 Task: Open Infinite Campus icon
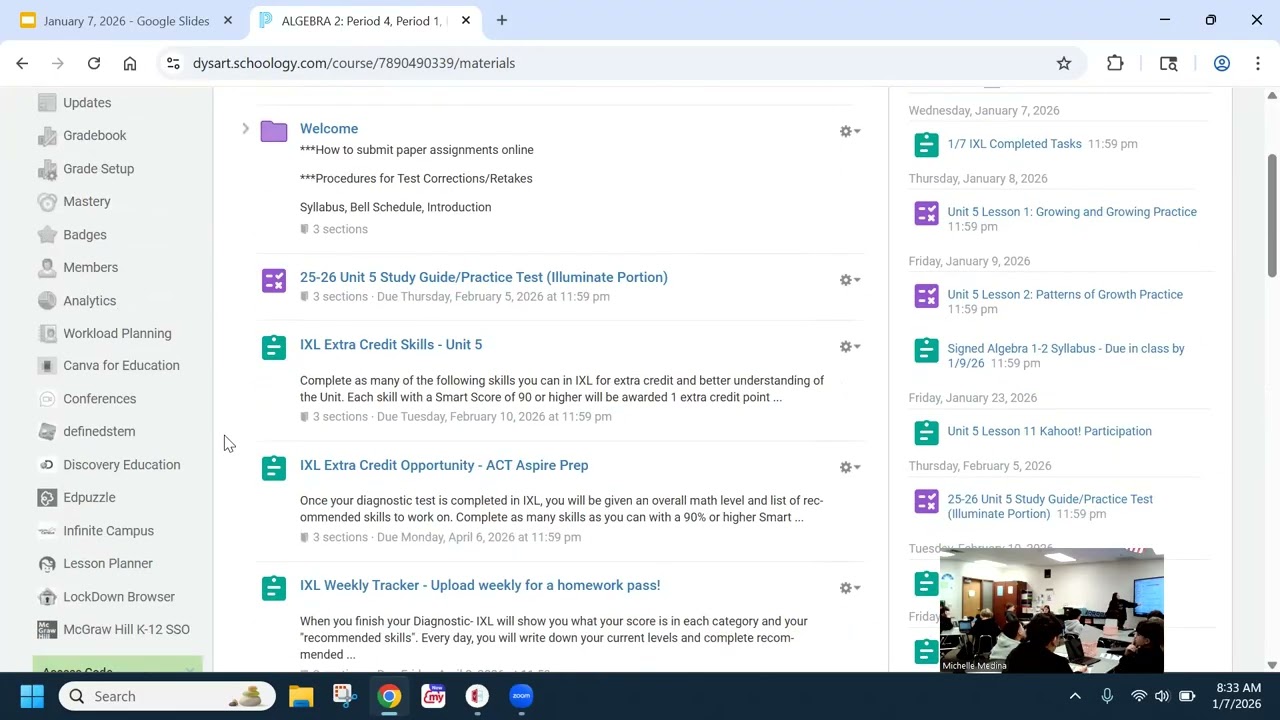(47, 530)
